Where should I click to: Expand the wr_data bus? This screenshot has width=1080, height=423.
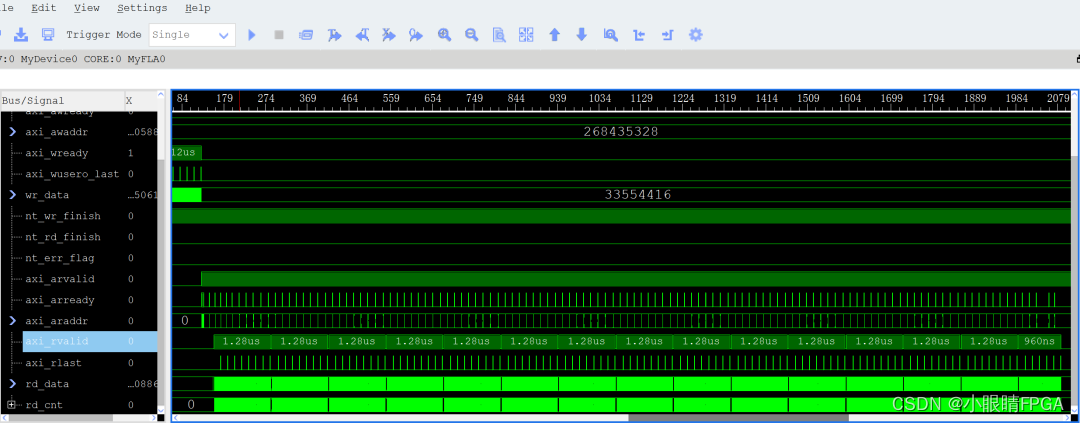12,195
